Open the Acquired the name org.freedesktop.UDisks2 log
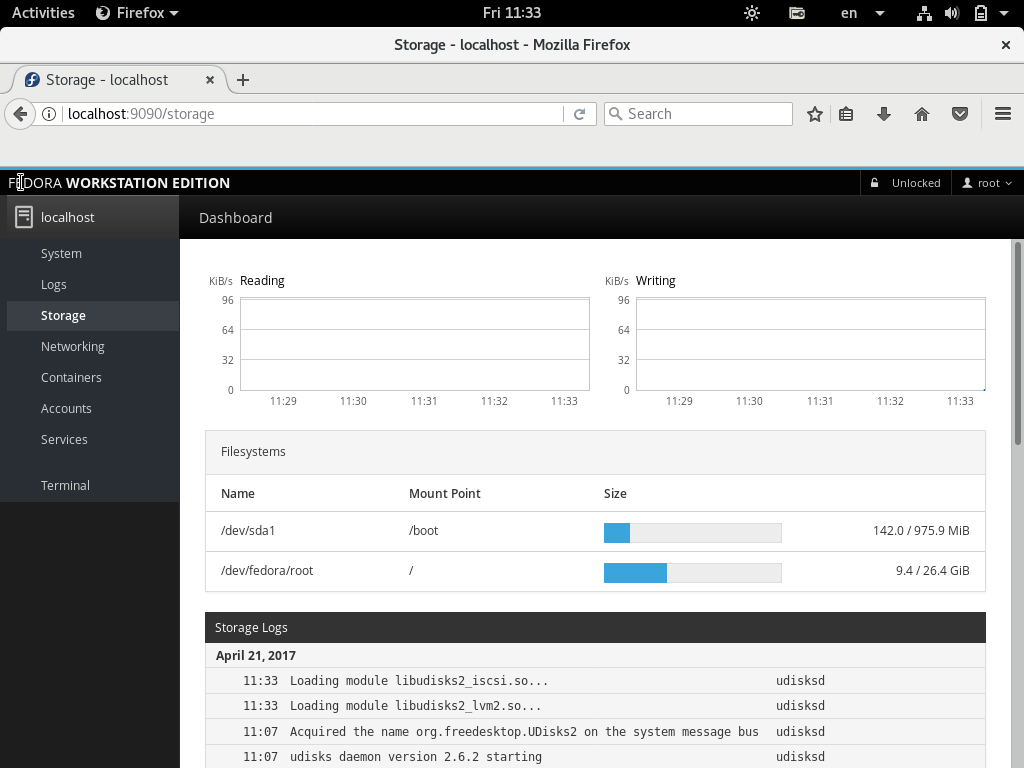This screenshot has width=1024, height=768. [595, 732]
